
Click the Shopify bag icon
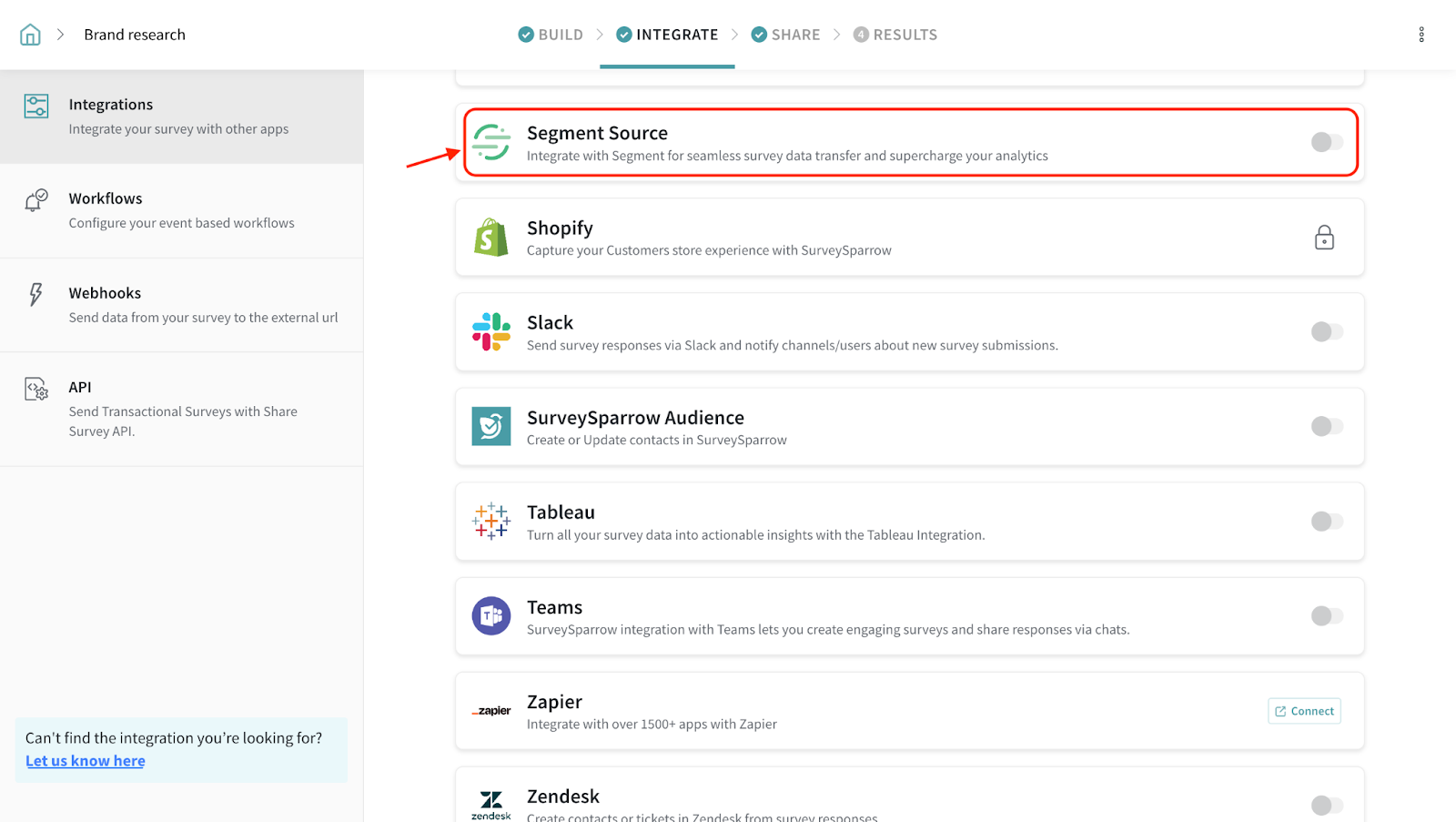pos(491,238)
